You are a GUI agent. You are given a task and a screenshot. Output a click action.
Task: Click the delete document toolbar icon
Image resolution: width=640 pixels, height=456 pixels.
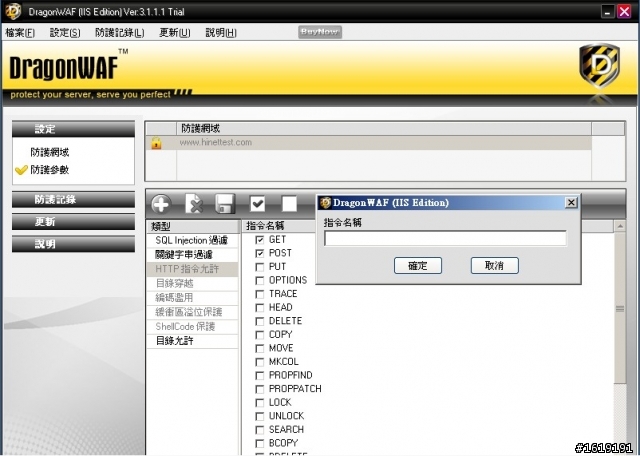[x=194, y=203]
